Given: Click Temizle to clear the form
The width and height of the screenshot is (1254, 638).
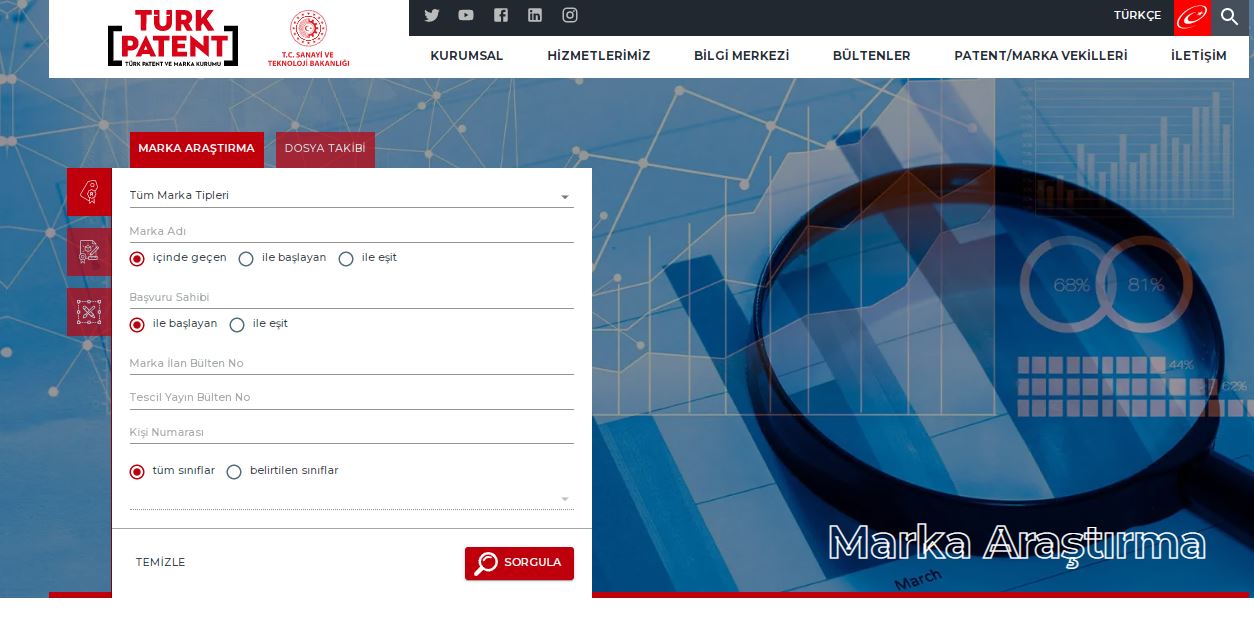Looking at the screenshot, I should click(160, 562).
